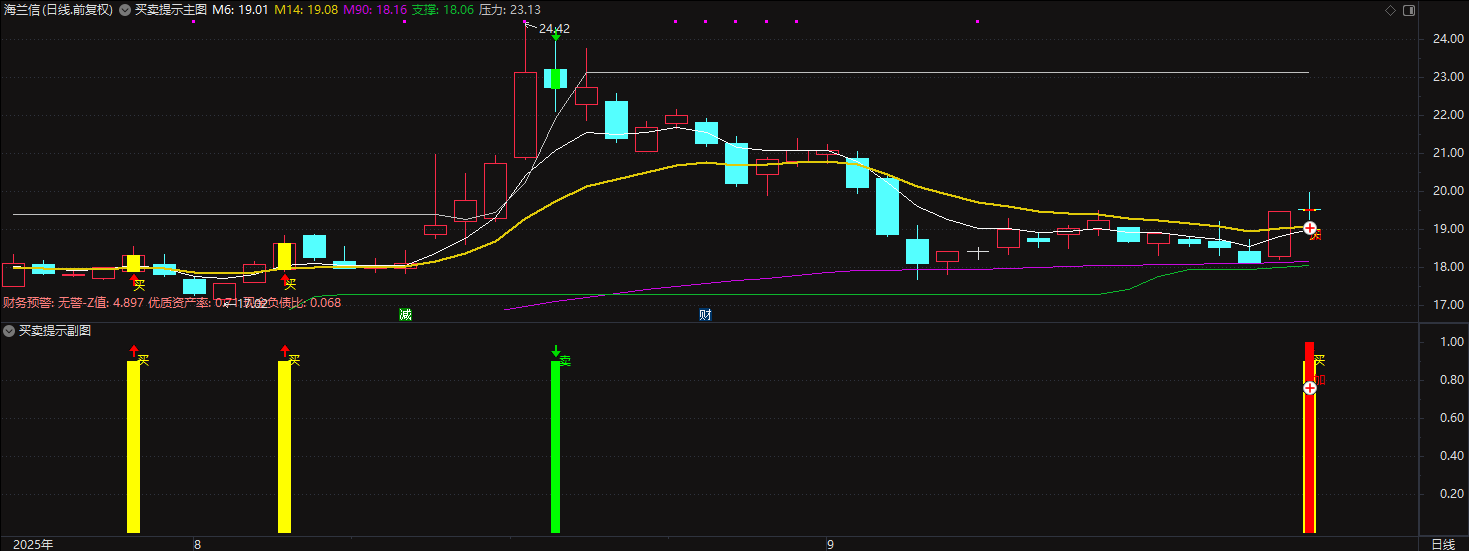The width and height of the screenshot is (1469, 551).
Task: Click the blue 财 financial event marker
Action: (705, 315)
